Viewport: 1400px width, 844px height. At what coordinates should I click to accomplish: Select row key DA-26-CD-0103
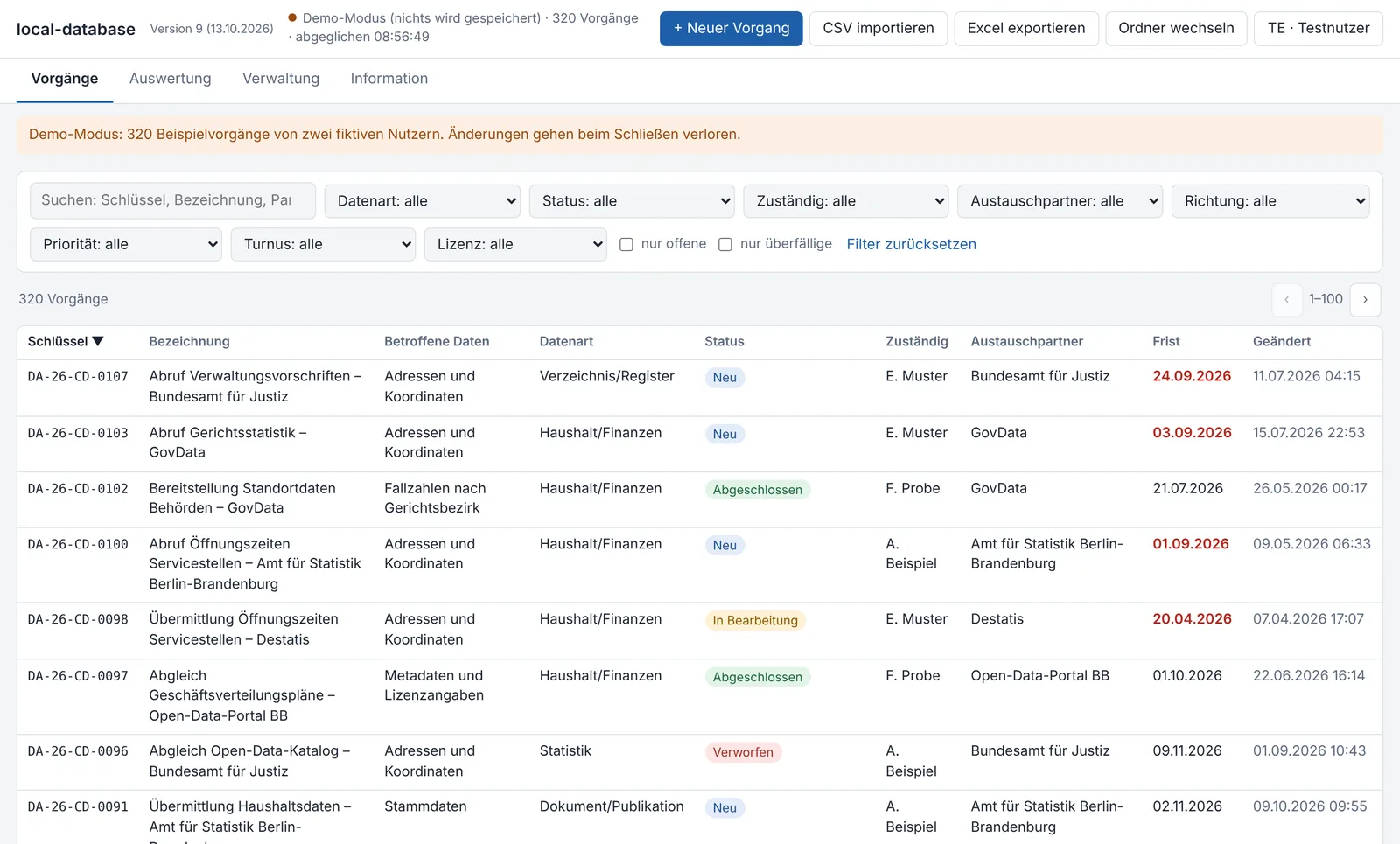tap(78, 433)
